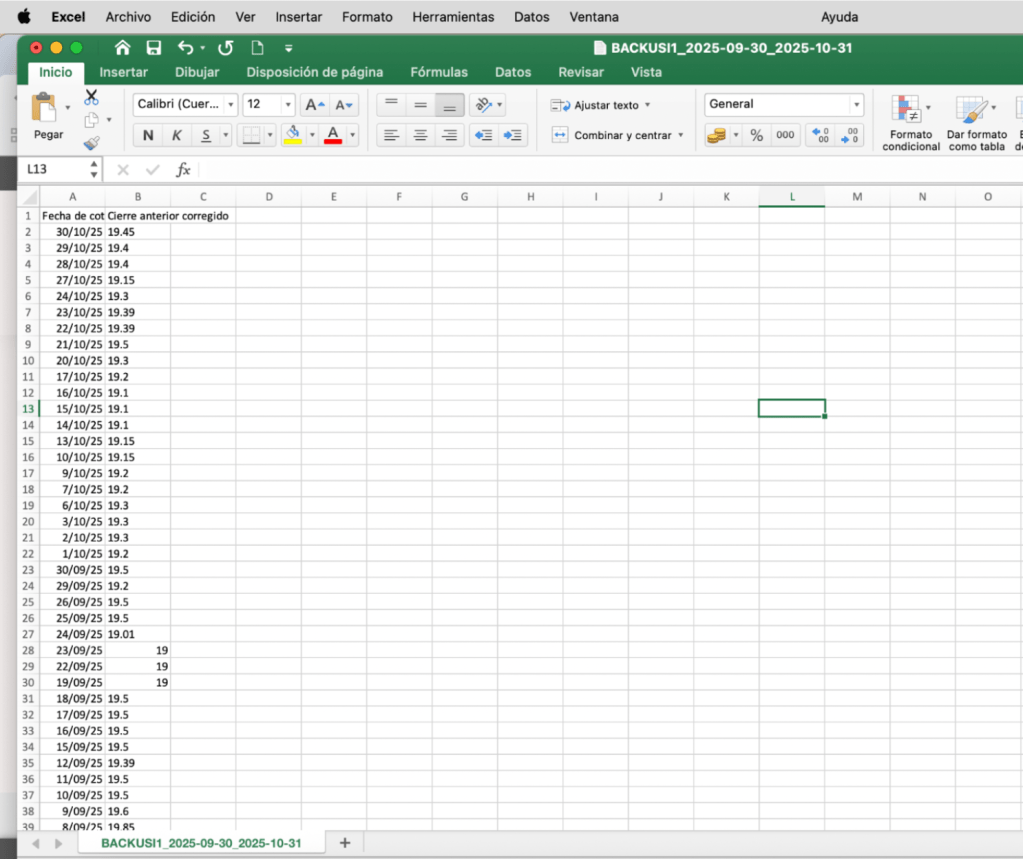The width and height of the screenshot is (1023, 859).
Task: Select the Format Painter brush icon
Action: click(x=91, y=143)
